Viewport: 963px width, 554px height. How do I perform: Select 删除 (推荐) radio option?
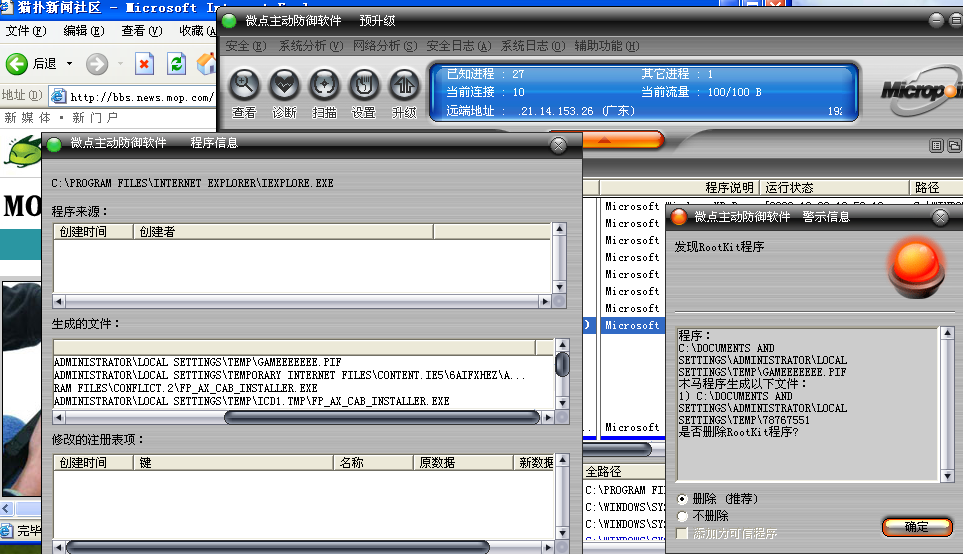coord(682,499)
